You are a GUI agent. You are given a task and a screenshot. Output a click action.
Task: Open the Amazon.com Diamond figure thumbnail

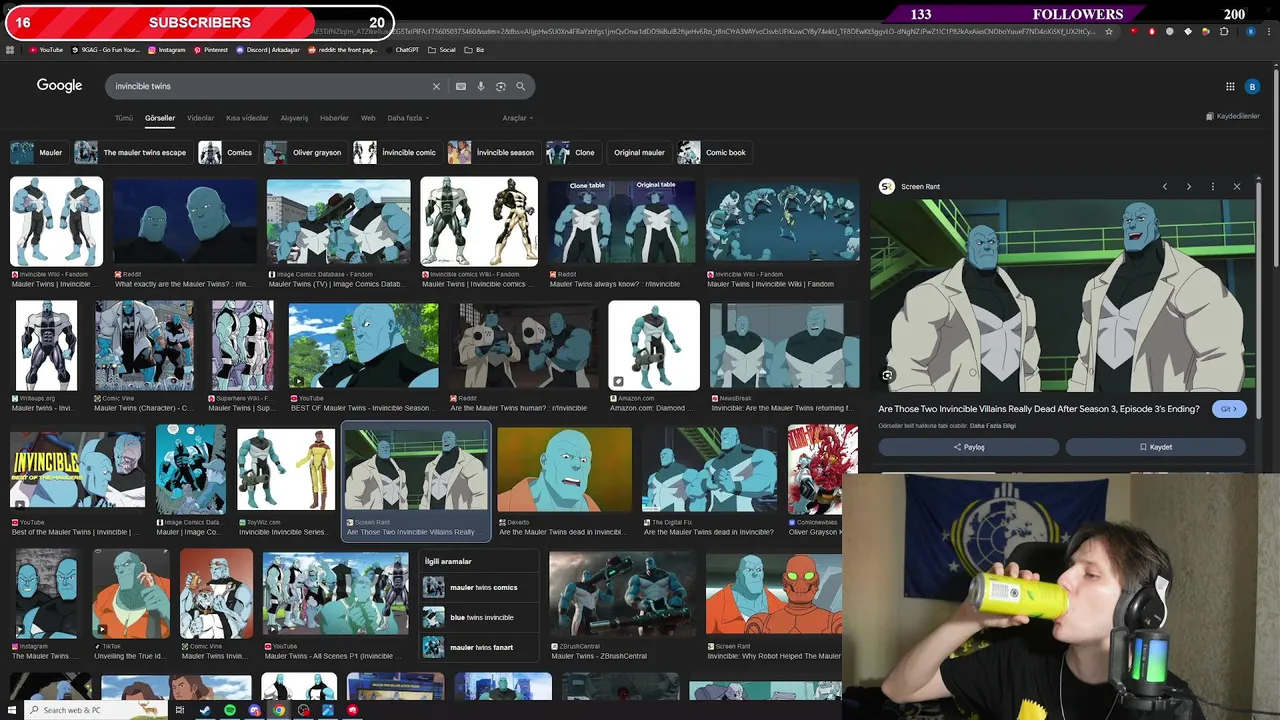pyautogui.click(x=654, y=346)
